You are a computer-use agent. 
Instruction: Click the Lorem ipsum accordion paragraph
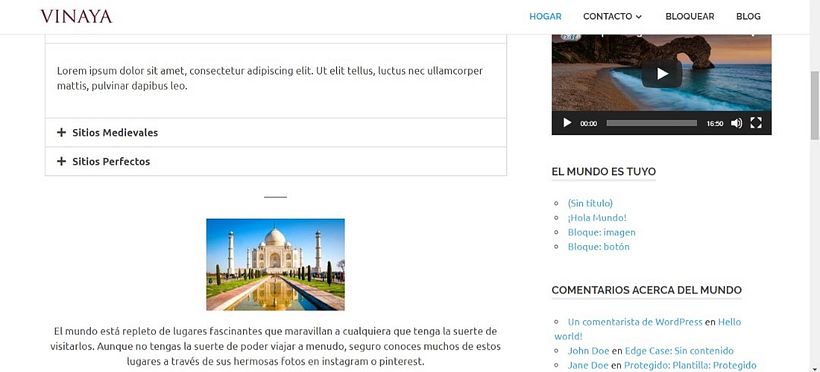point(270,78)
